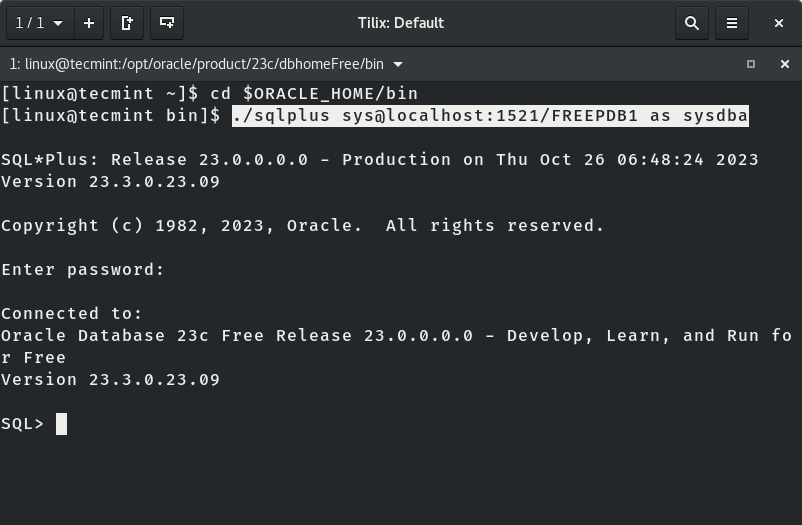Add a terminal to the right
802x525 pixels.
(x=127, y=23)
